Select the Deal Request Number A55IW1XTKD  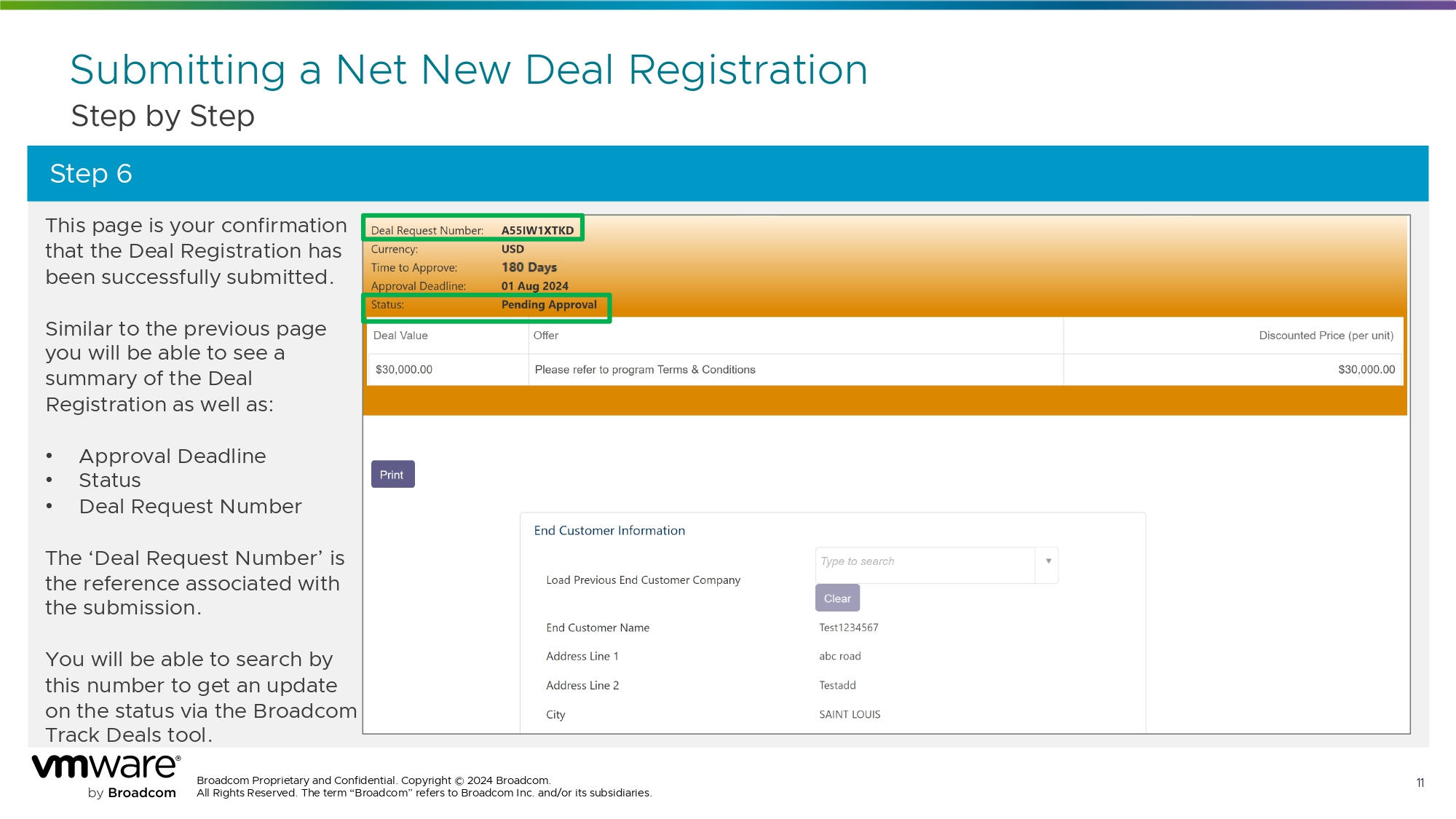(537, 230)
